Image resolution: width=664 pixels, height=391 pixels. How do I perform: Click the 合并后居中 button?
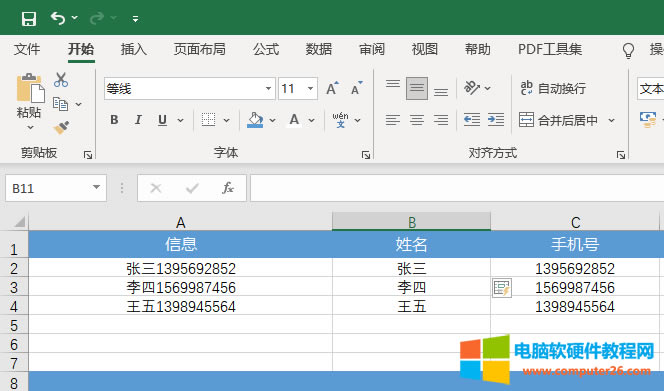(x=559, y=120)
